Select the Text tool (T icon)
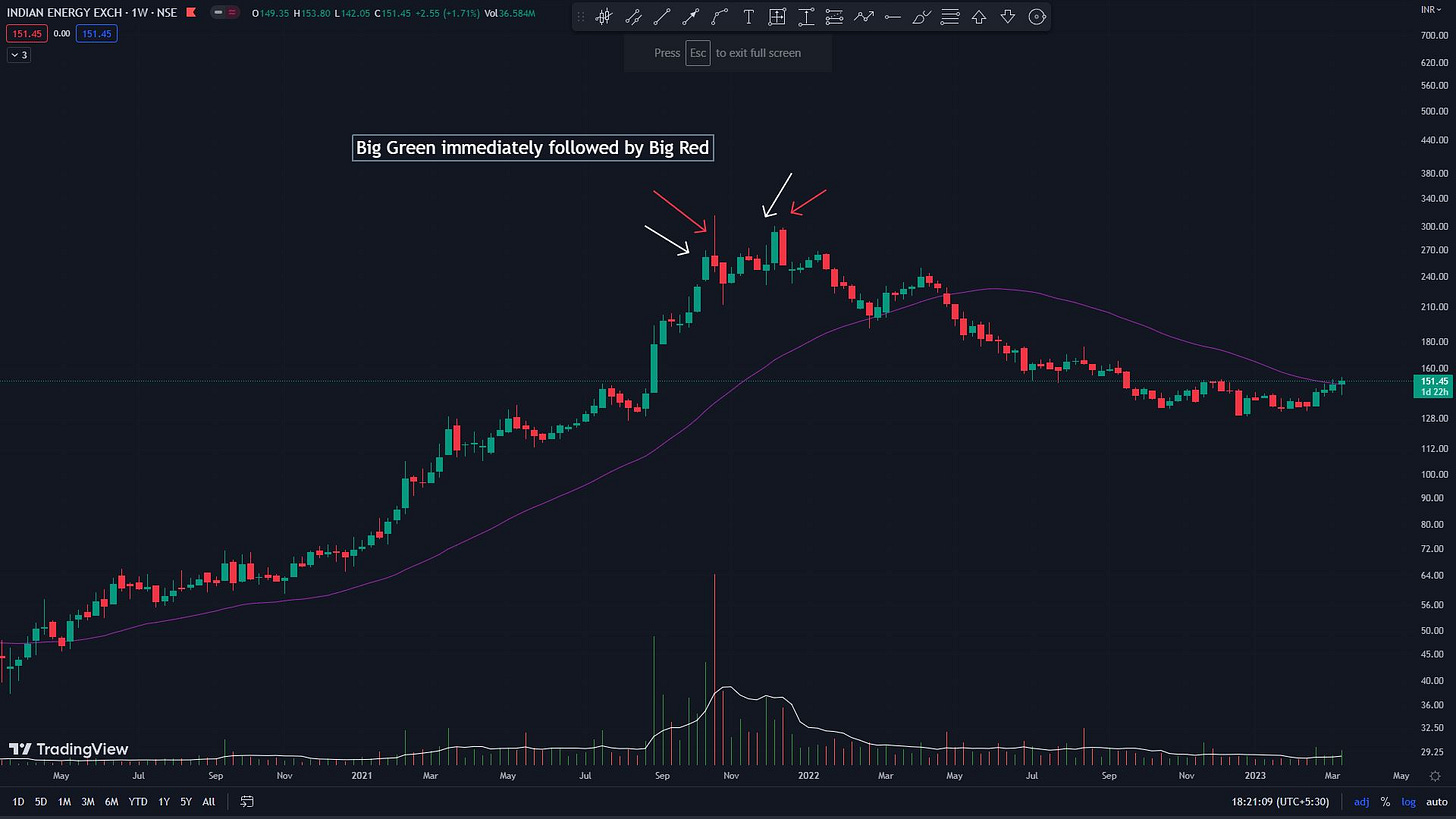Screen dimensions: 1456x819 click(748, 17)
